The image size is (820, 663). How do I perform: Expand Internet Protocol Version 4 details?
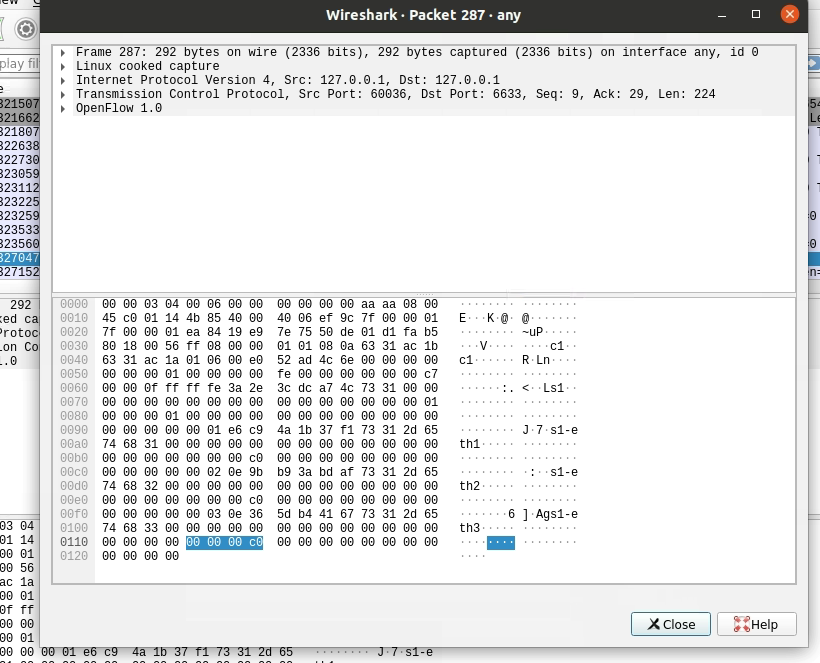(x=63, y=81)
